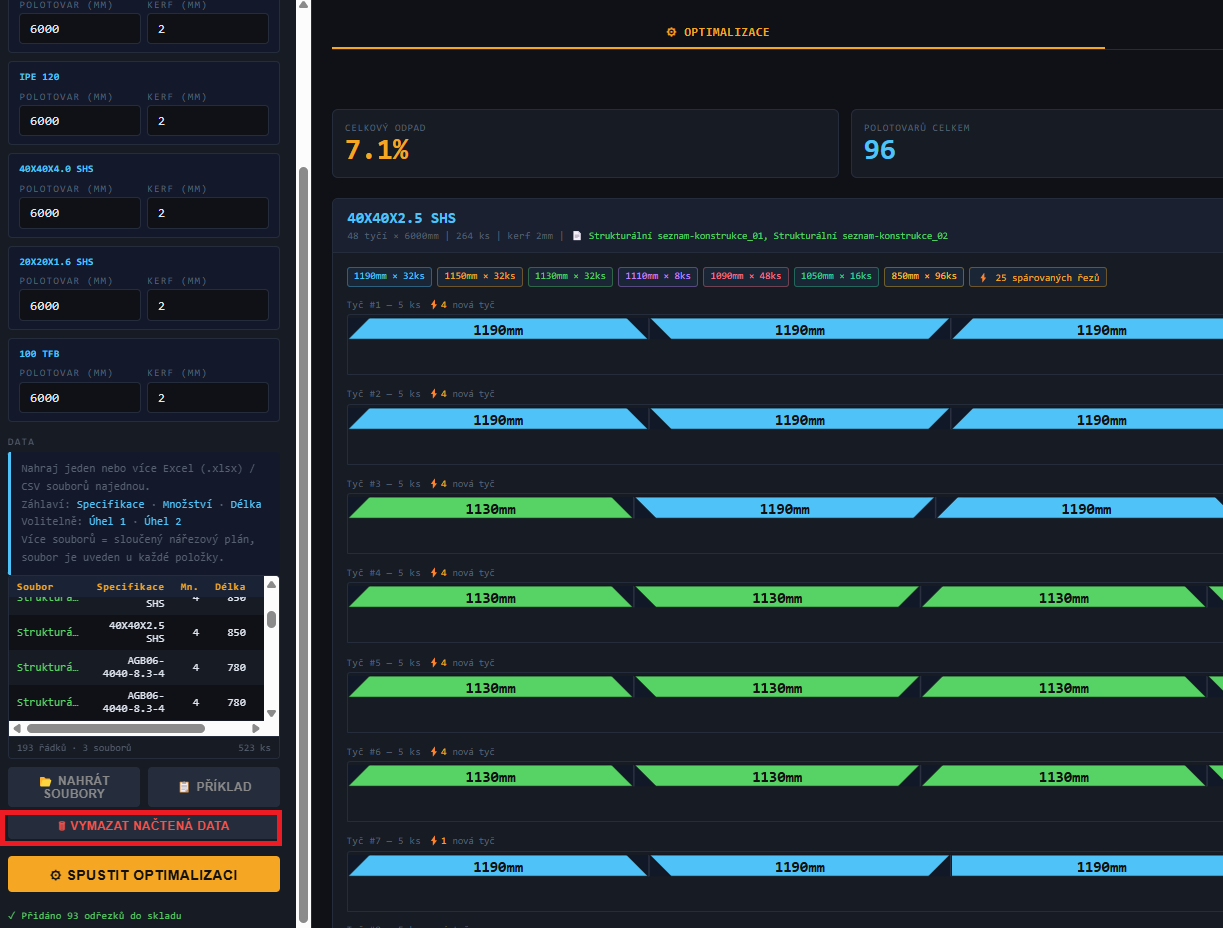
Task: Click the data table's right scroll arrow
Action: coord(255,729)
